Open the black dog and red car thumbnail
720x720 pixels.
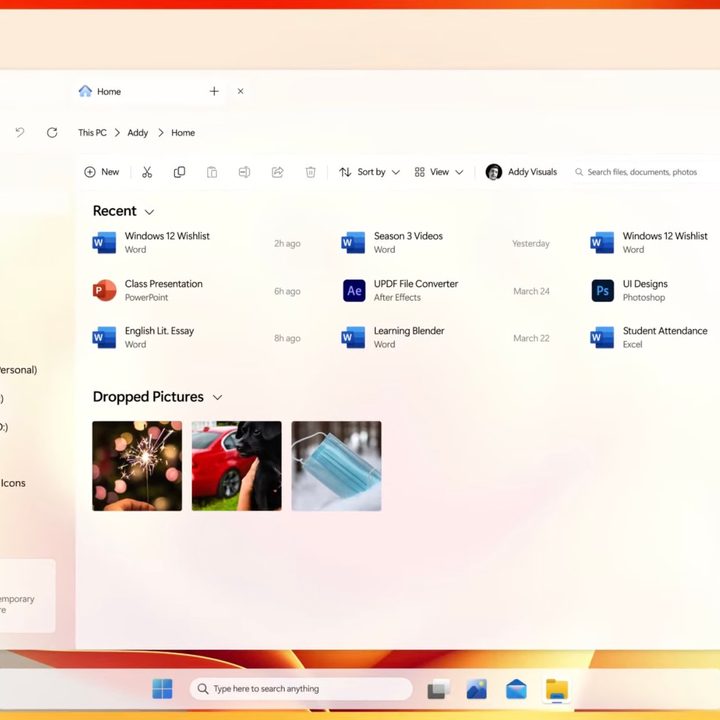point(236,466)
